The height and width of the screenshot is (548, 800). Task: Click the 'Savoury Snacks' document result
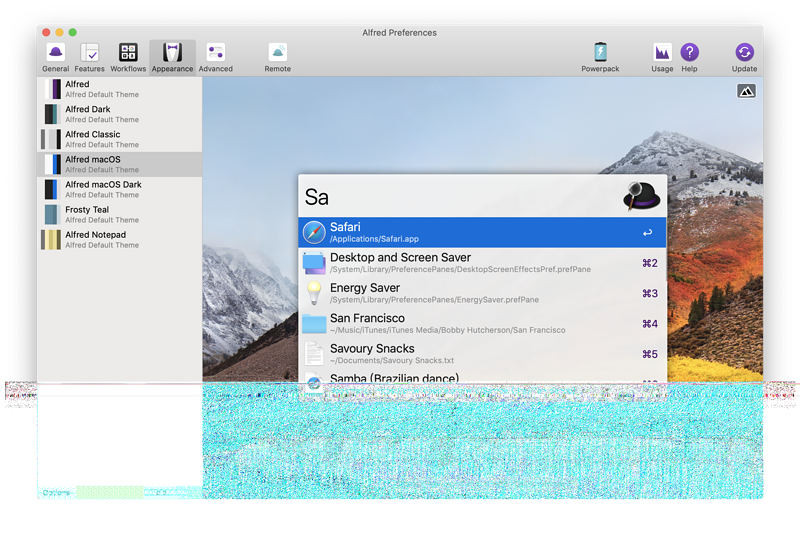click(483, 354)
